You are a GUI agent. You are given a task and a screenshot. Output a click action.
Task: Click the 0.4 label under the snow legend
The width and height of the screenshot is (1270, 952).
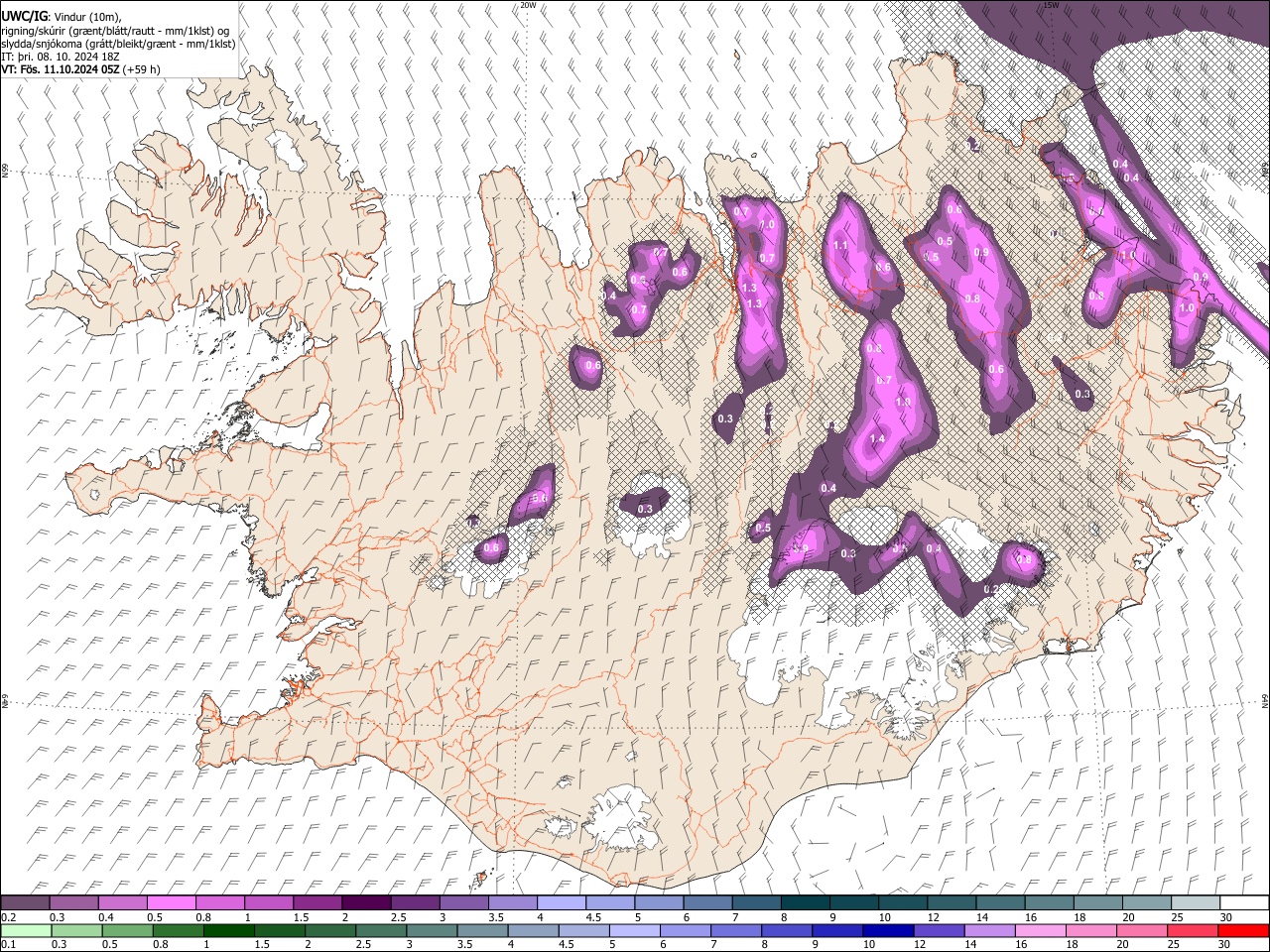click(104, 916)
